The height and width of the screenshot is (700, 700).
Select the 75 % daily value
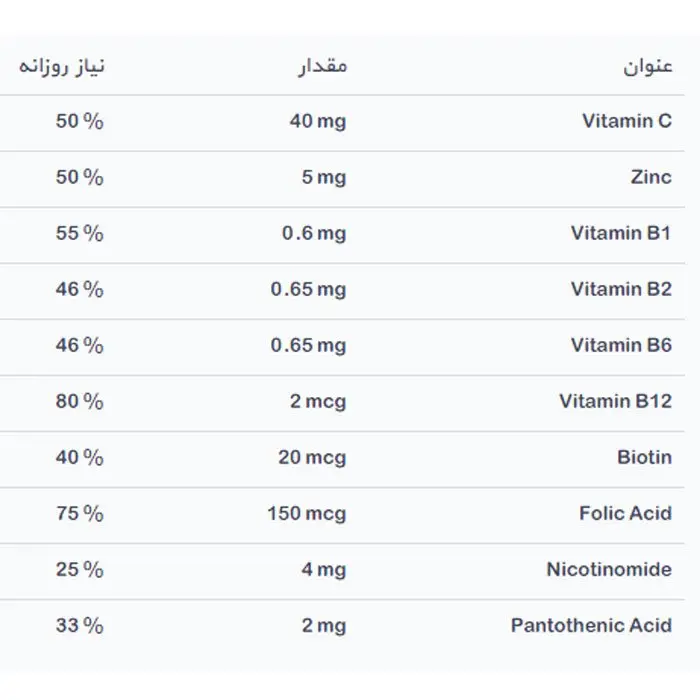pyautogui.click(x=79, y=513)
